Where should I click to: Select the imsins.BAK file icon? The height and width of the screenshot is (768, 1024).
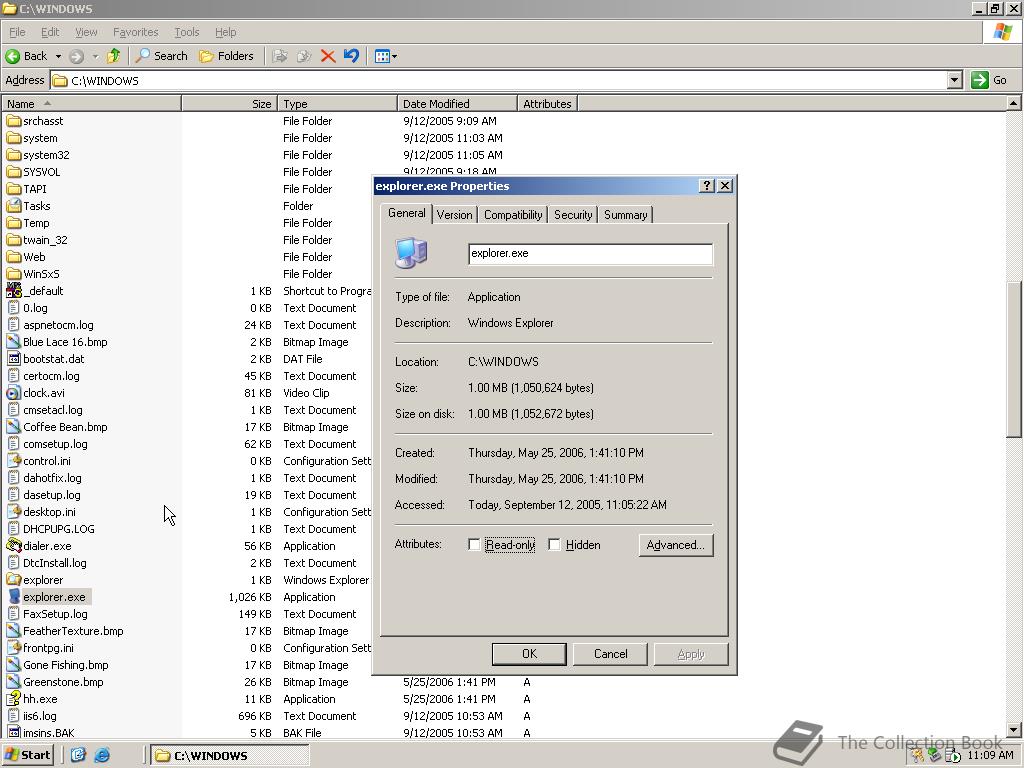pyautogui.click(x=14, y=732)
